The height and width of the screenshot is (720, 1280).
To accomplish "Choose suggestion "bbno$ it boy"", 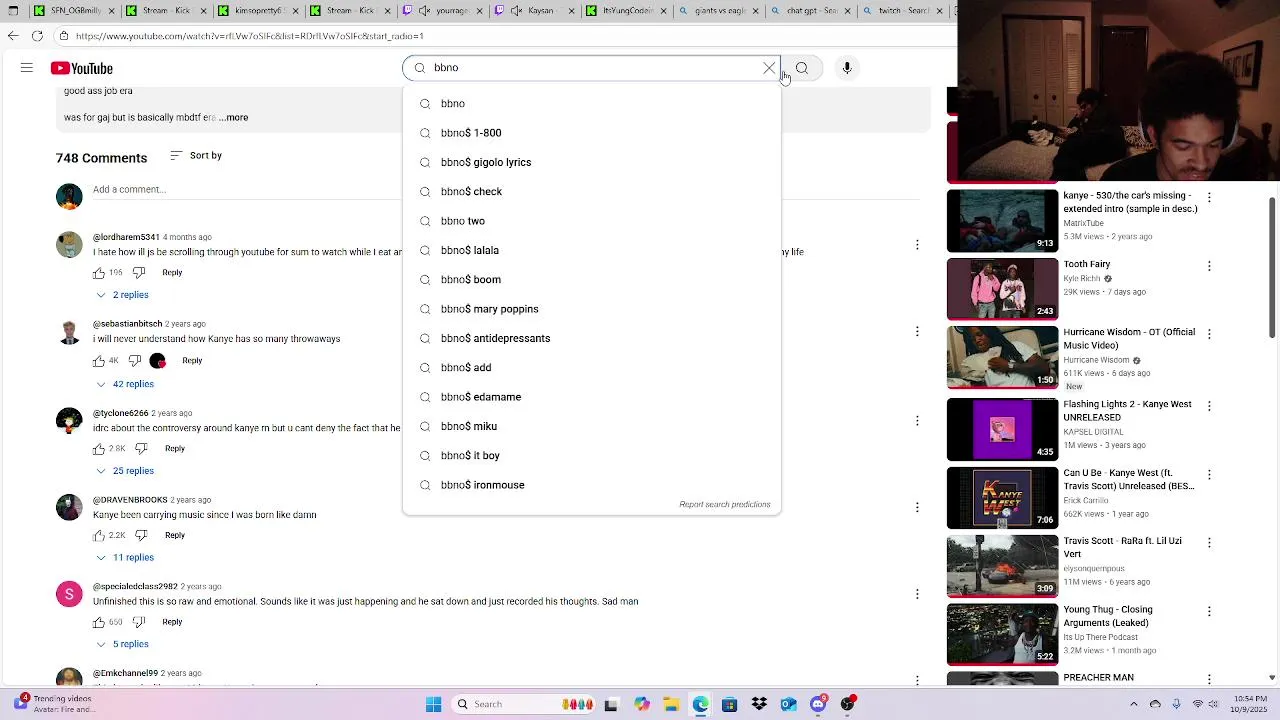I will coord(591,455).
